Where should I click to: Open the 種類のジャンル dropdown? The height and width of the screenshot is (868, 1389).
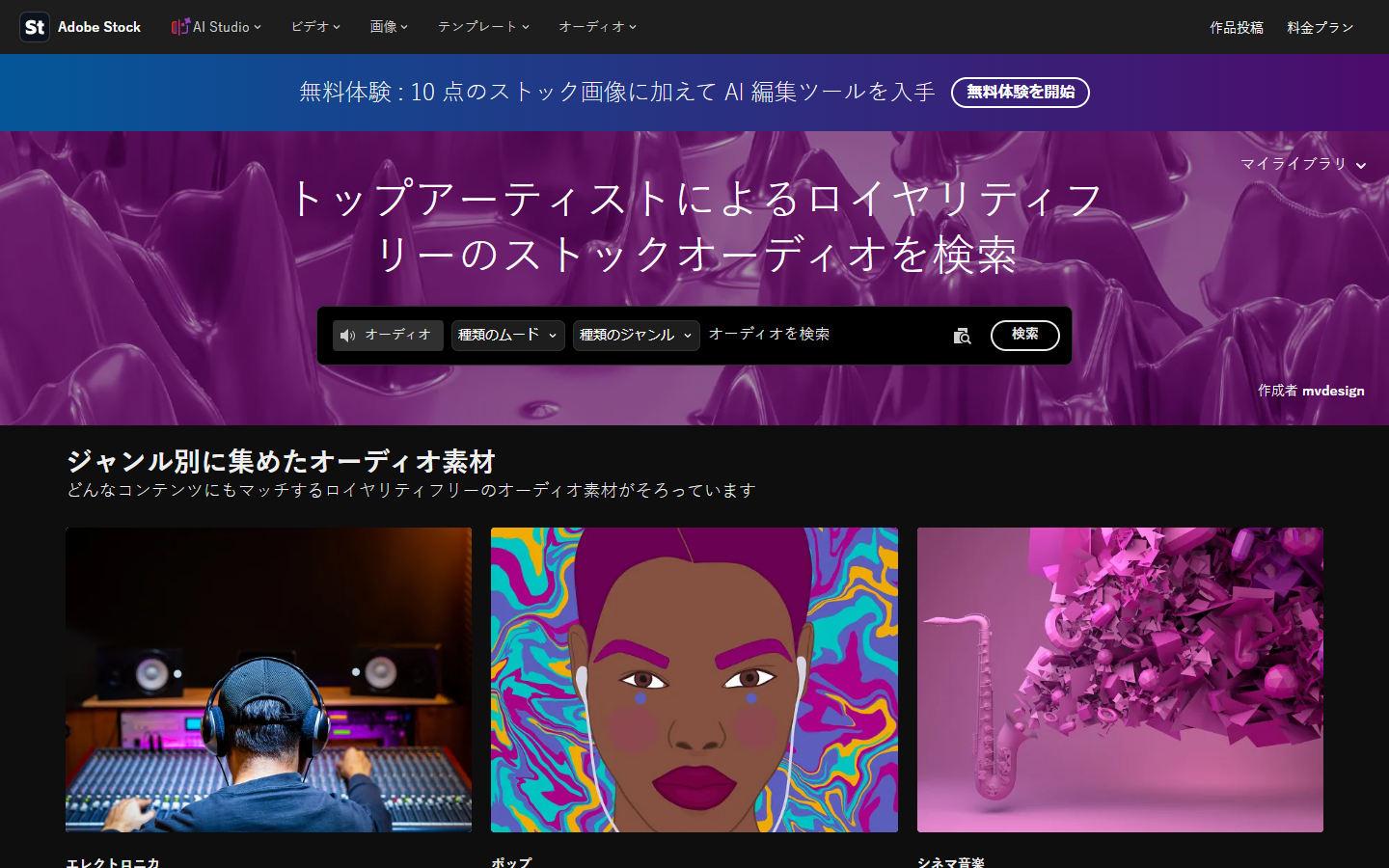point(636,335)
